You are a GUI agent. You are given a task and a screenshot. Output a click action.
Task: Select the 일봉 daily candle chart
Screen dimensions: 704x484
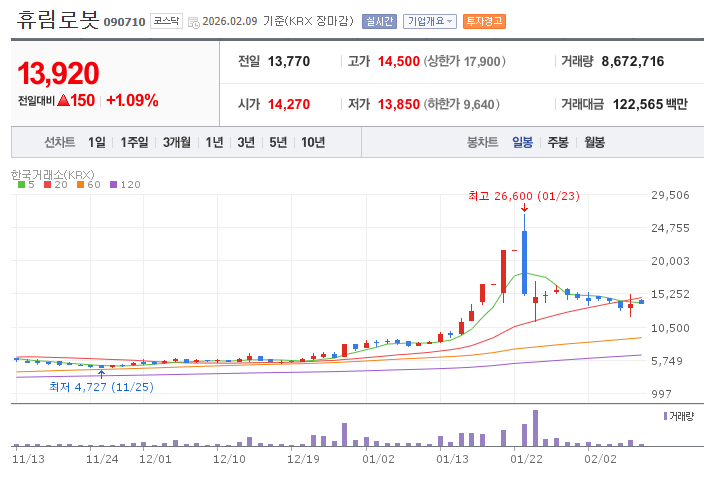[x=522, y=142]
